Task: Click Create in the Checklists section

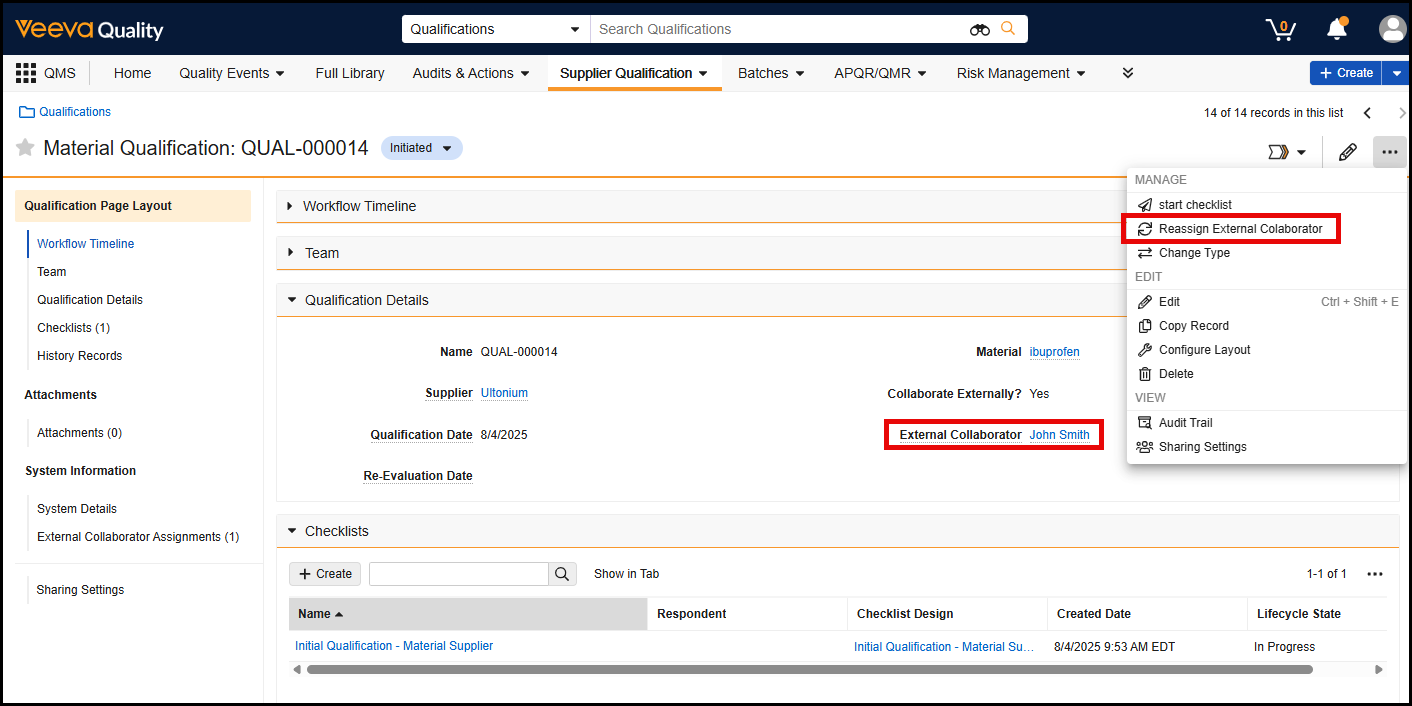Action: click(325, 574)
